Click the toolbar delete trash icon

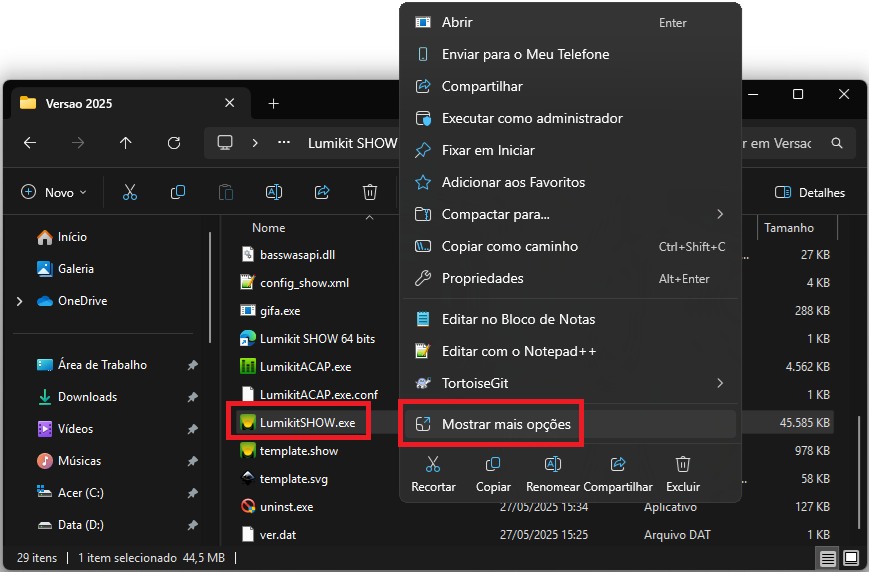370,192
